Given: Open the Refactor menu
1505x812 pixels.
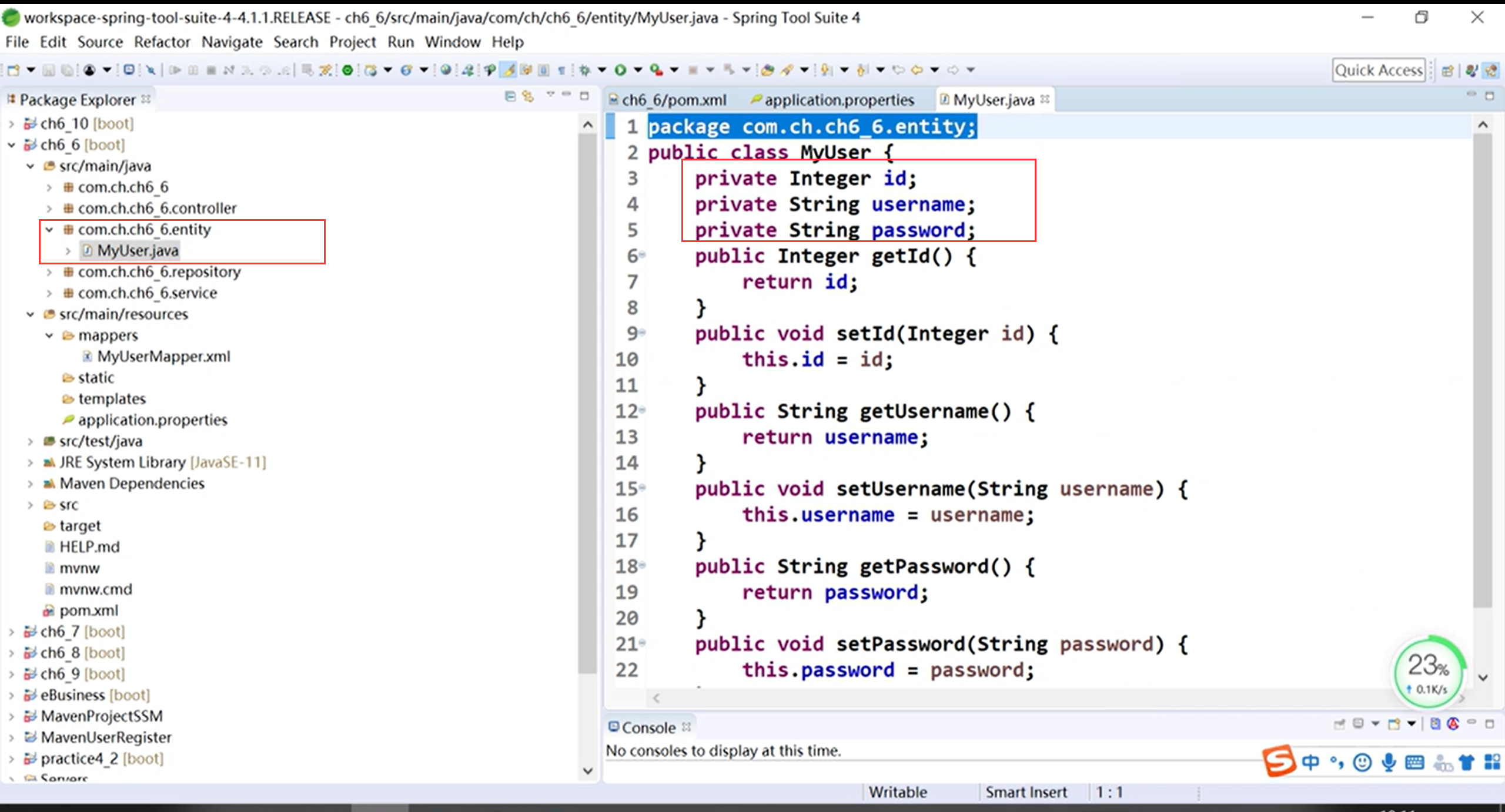Looking at the screenshot, I should coord(162,42).
